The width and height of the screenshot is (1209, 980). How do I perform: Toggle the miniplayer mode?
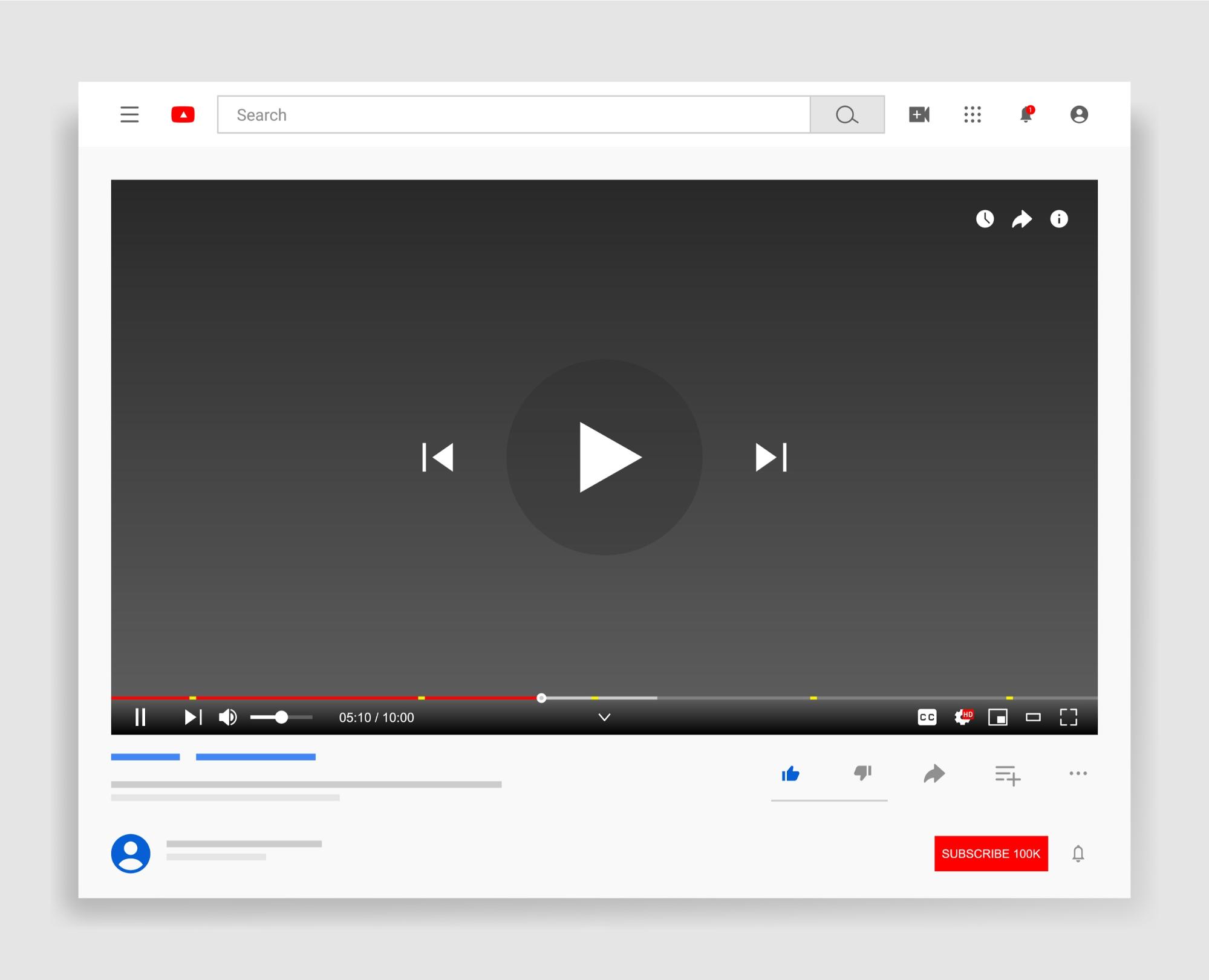click(x=998, y=717)
